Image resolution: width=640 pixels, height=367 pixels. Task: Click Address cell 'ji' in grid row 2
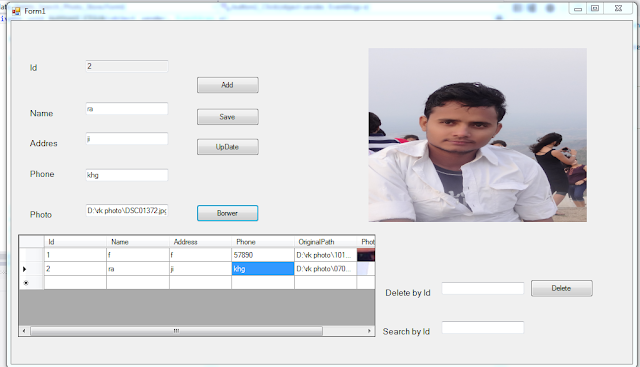(x=200, y=269)
